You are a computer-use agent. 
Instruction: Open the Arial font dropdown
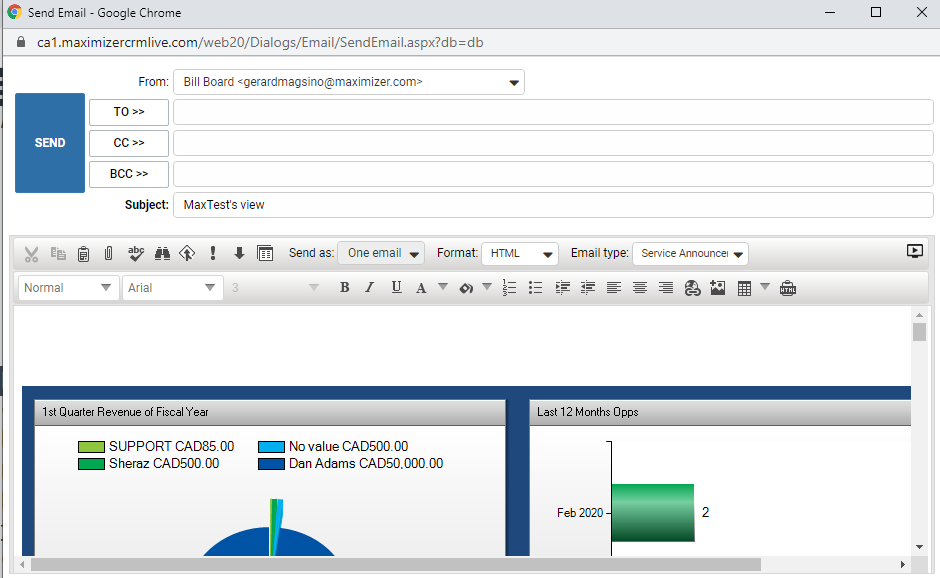pyautogui.click(x=173, y=288)
